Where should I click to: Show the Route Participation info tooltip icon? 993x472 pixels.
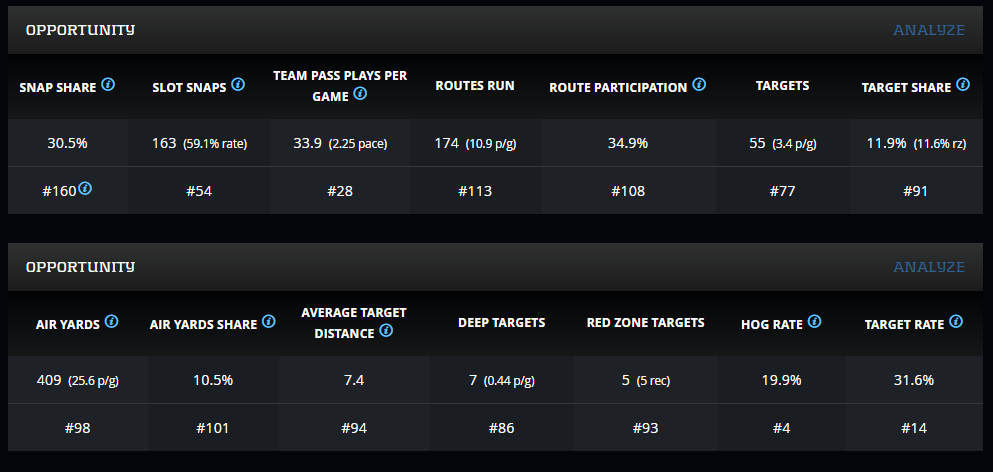point(699,85)
